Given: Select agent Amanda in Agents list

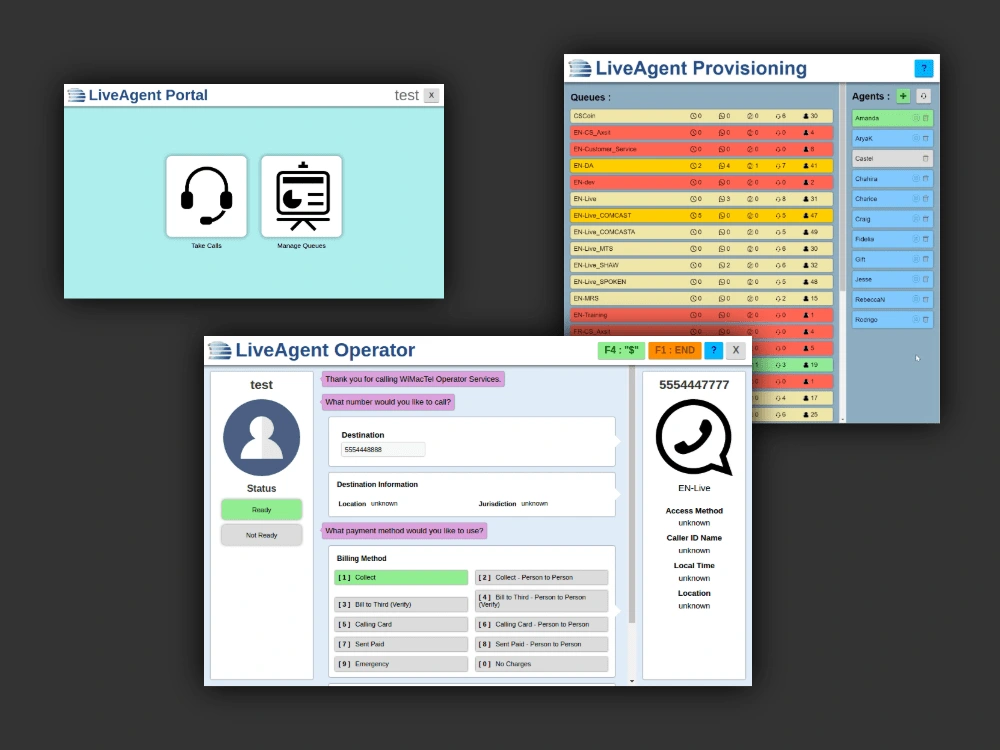Looking at the screenshot, I should click(x=892, y=118).
